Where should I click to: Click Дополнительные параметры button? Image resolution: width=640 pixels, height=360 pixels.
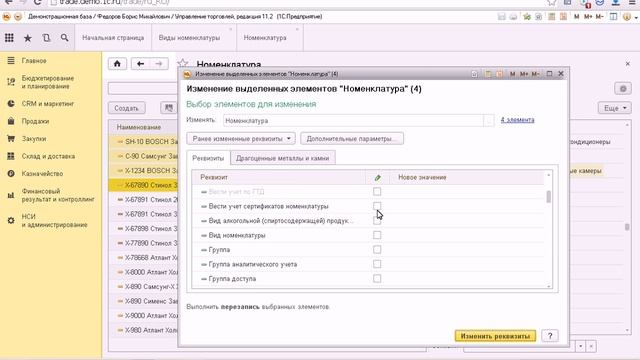352,139
